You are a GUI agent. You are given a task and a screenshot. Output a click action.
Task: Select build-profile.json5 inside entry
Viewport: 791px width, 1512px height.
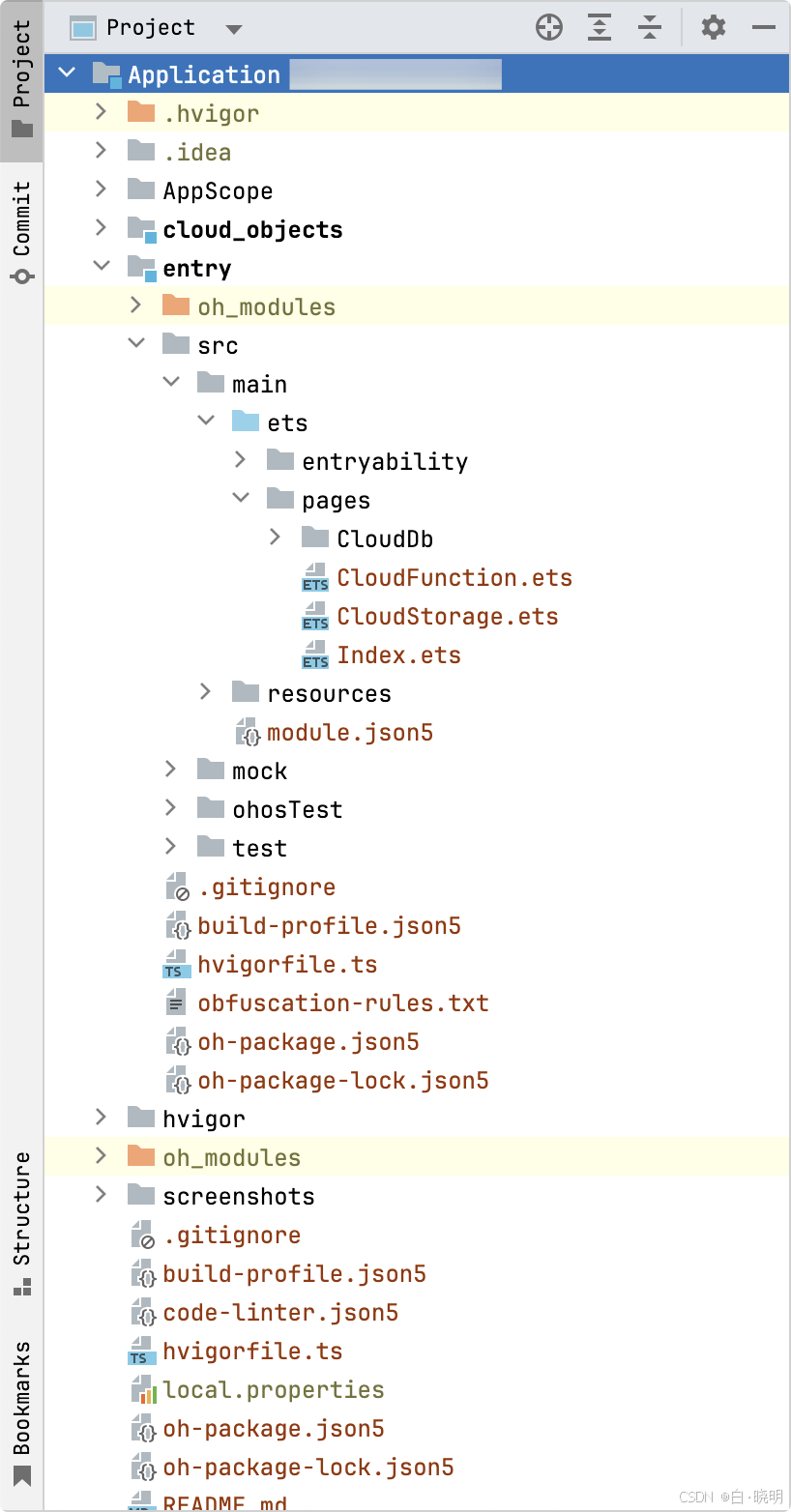[x=329, y=926]
